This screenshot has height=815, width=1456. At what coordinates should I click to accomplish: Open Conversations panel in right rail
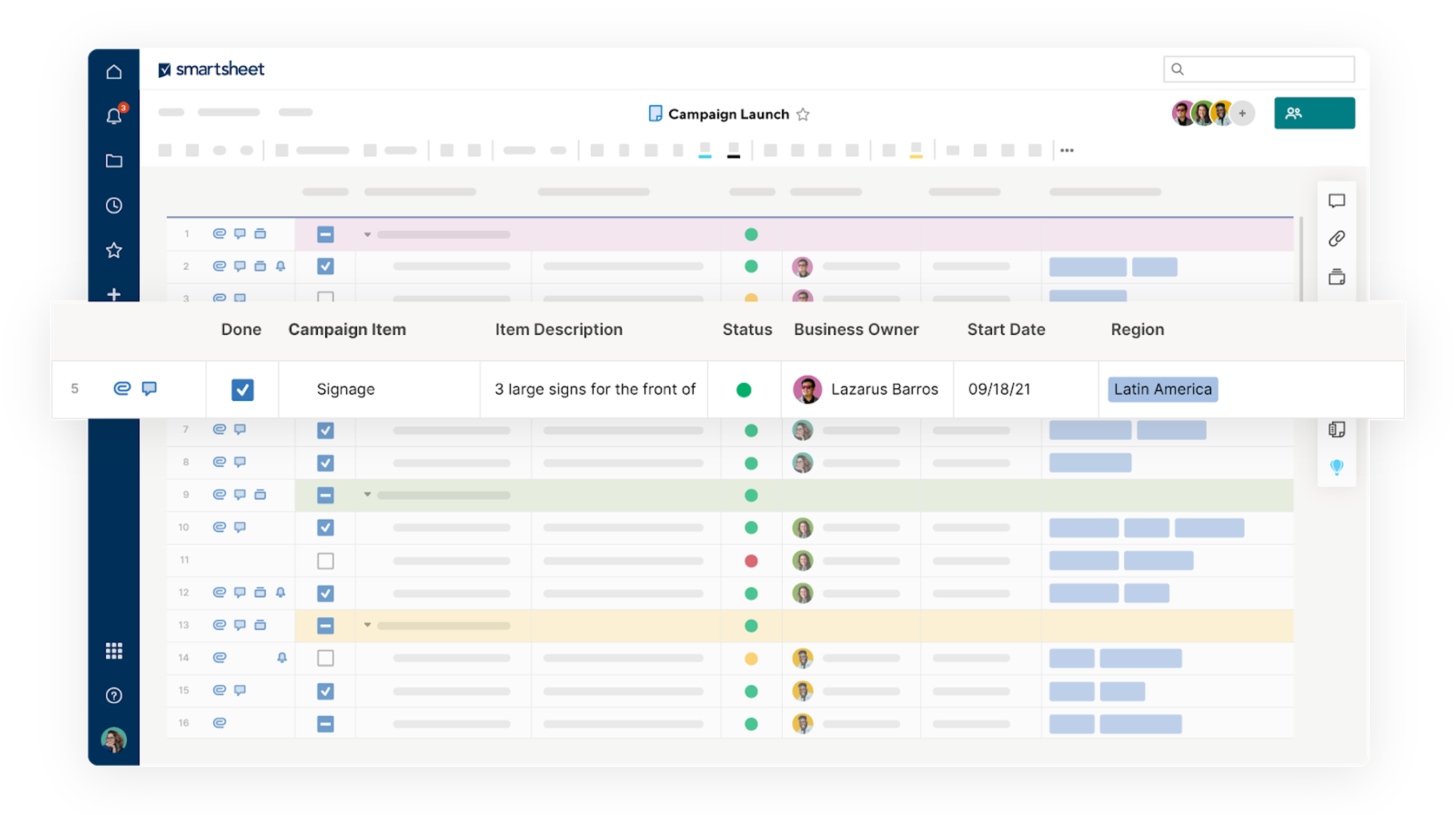[x=1336, y=201]
